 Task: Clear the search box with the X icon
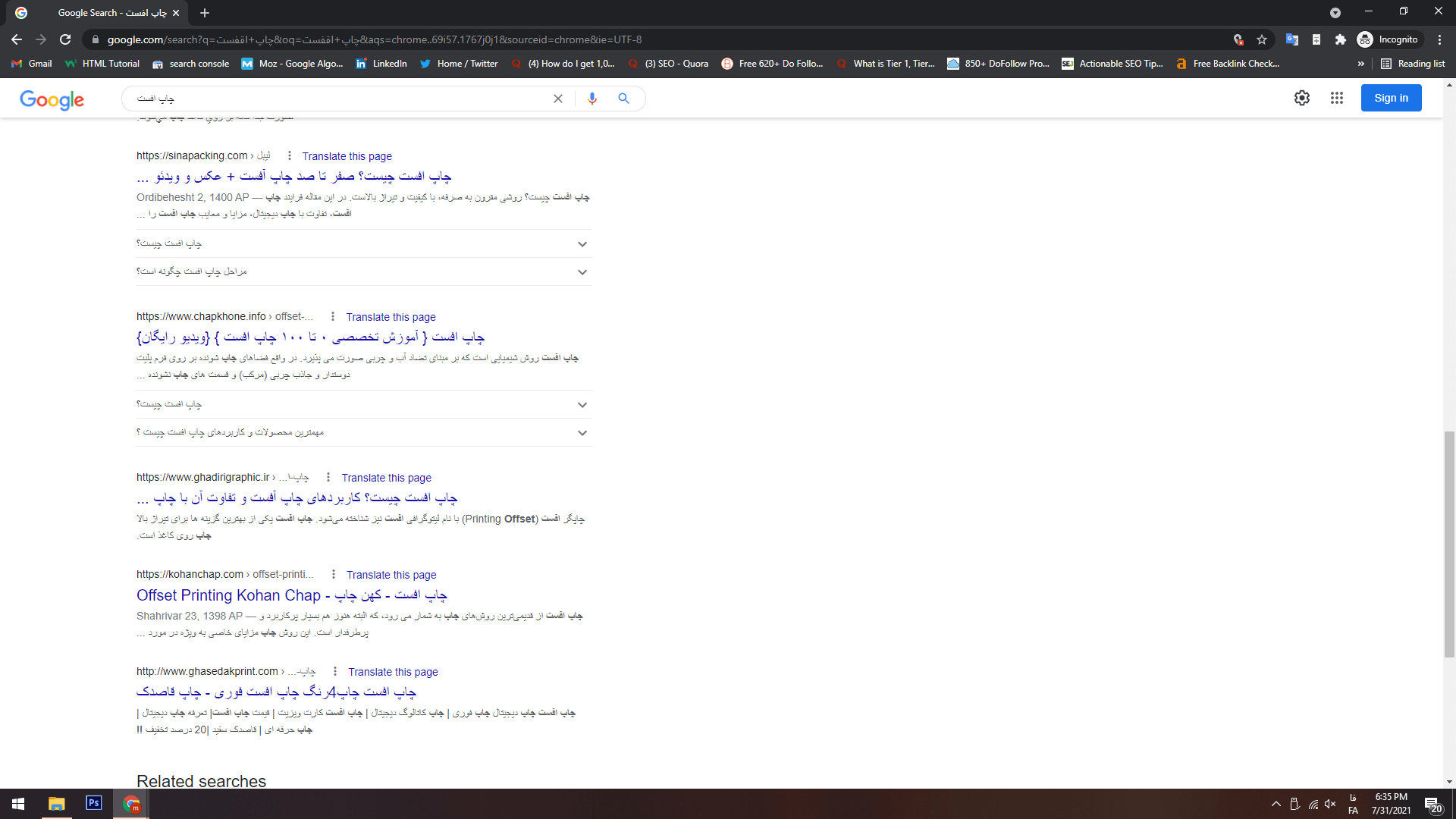point(558,99)
